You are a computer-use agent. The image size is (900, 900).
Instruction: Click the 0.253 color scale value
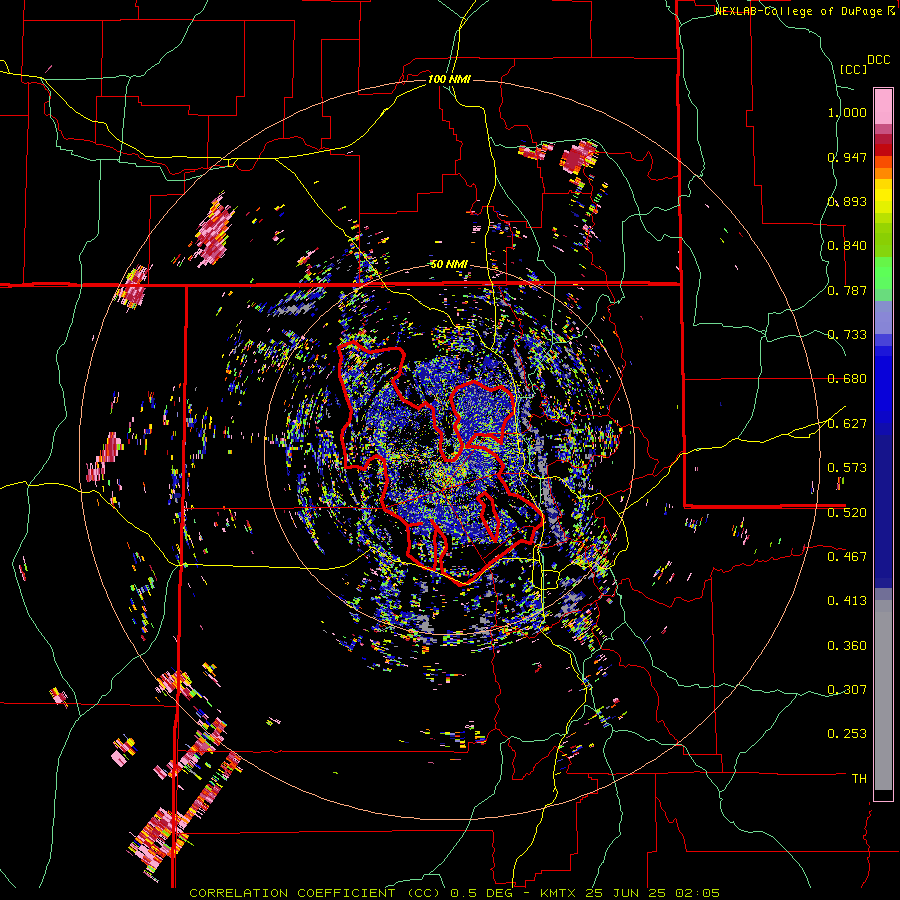tap(847, 734)
